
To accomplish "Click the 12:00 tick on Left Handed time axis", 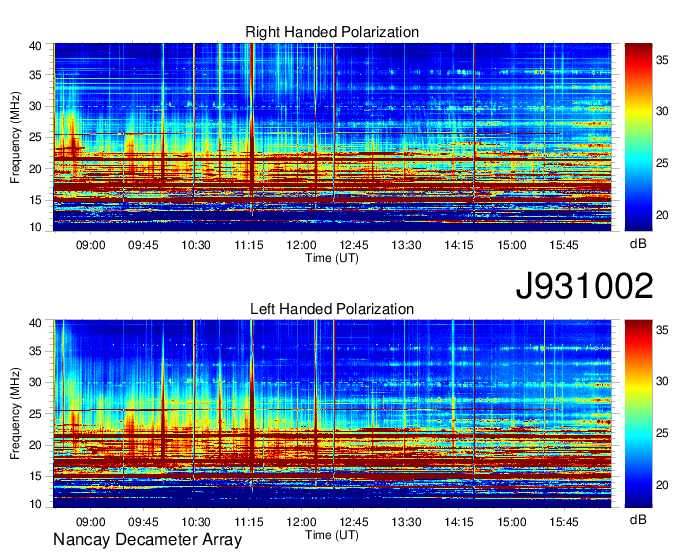I will pos(301,522).
